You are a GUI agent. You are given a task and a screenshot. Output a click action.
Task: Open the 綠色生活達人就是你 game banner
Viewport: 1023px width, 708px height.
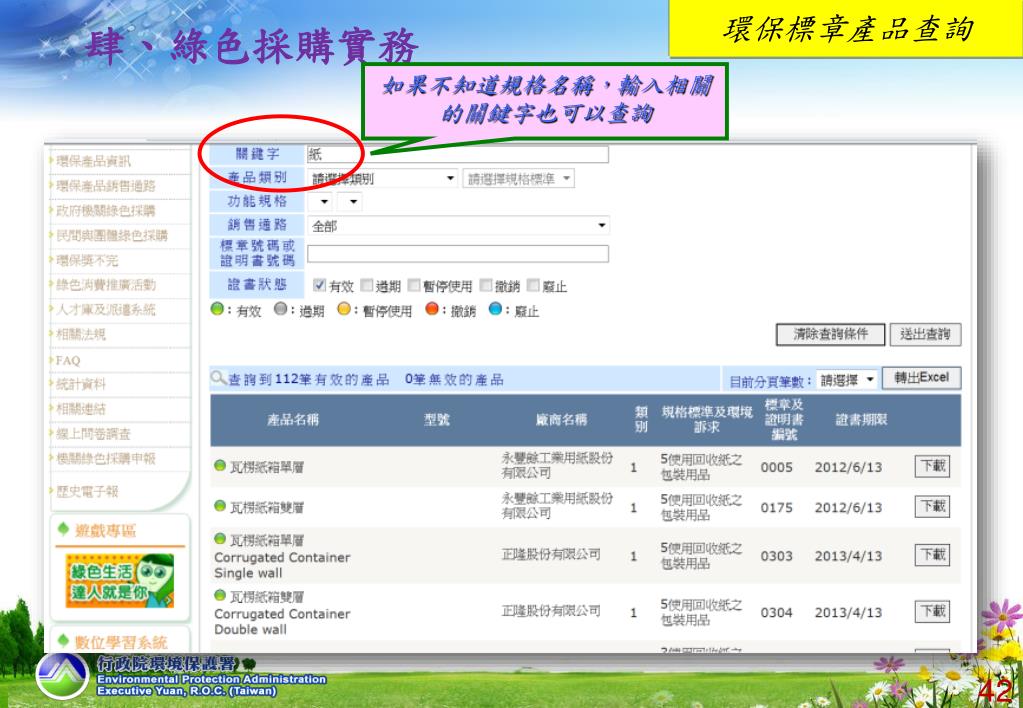(x=119, y=580)
